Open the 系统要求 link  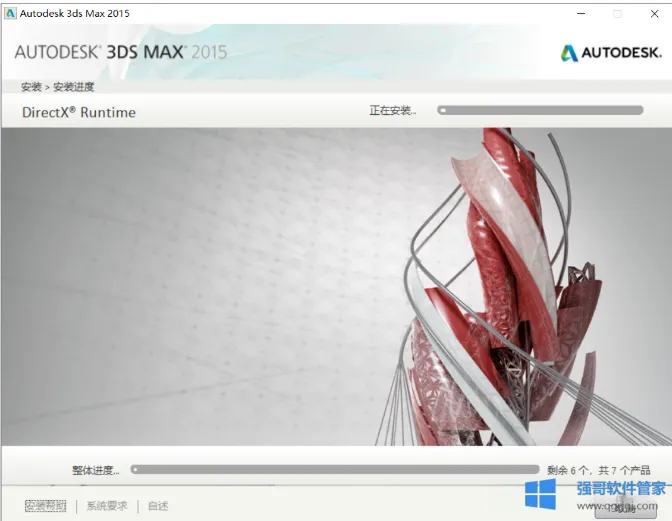[107, 506]
